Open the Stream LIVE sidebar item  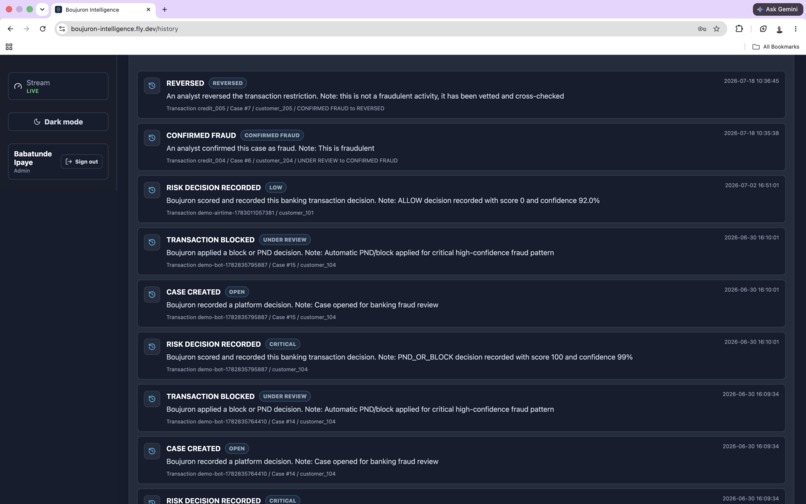pyautogui.click(x=58, y=86)
